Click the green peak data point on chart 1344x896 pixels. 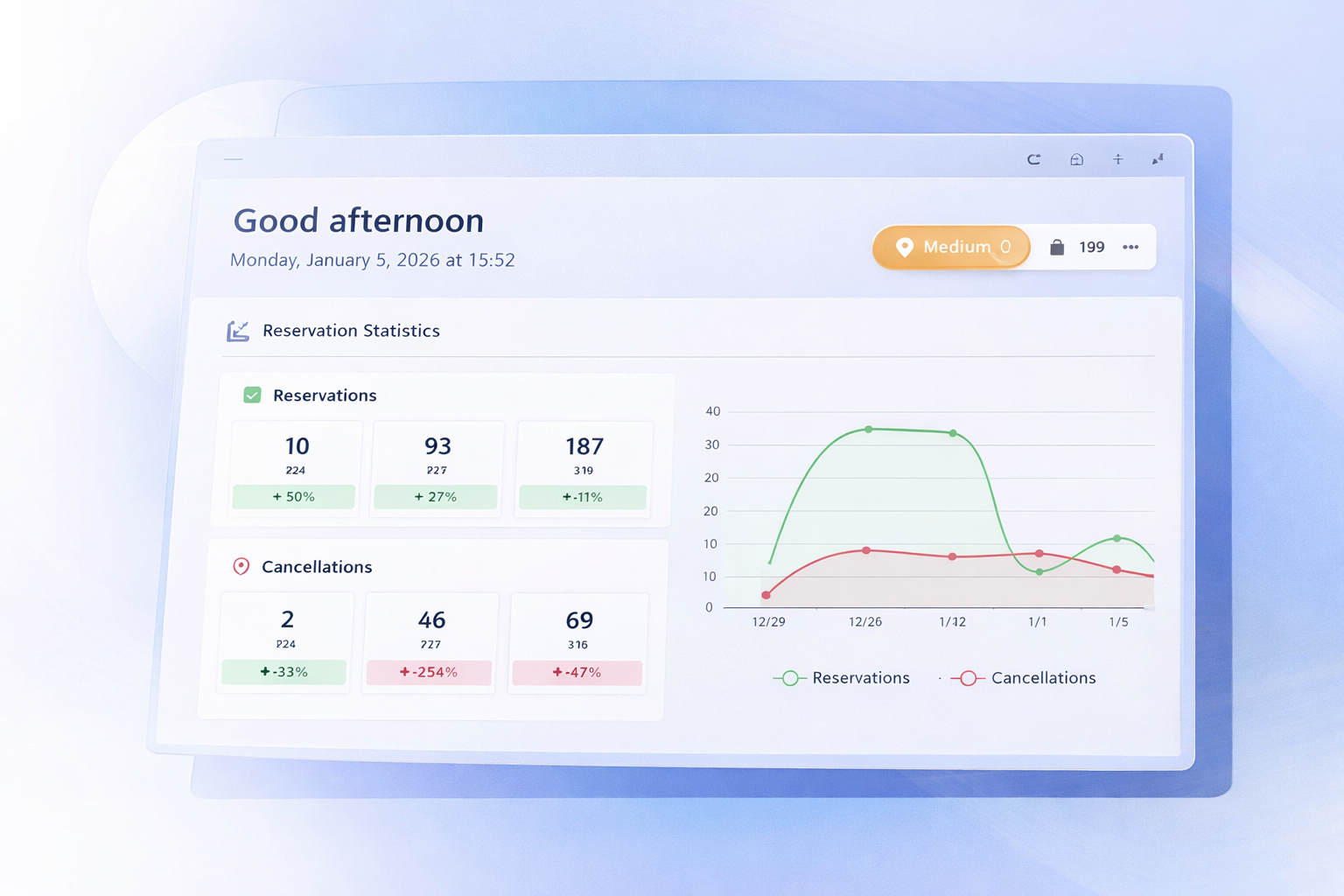pos(868,430)
